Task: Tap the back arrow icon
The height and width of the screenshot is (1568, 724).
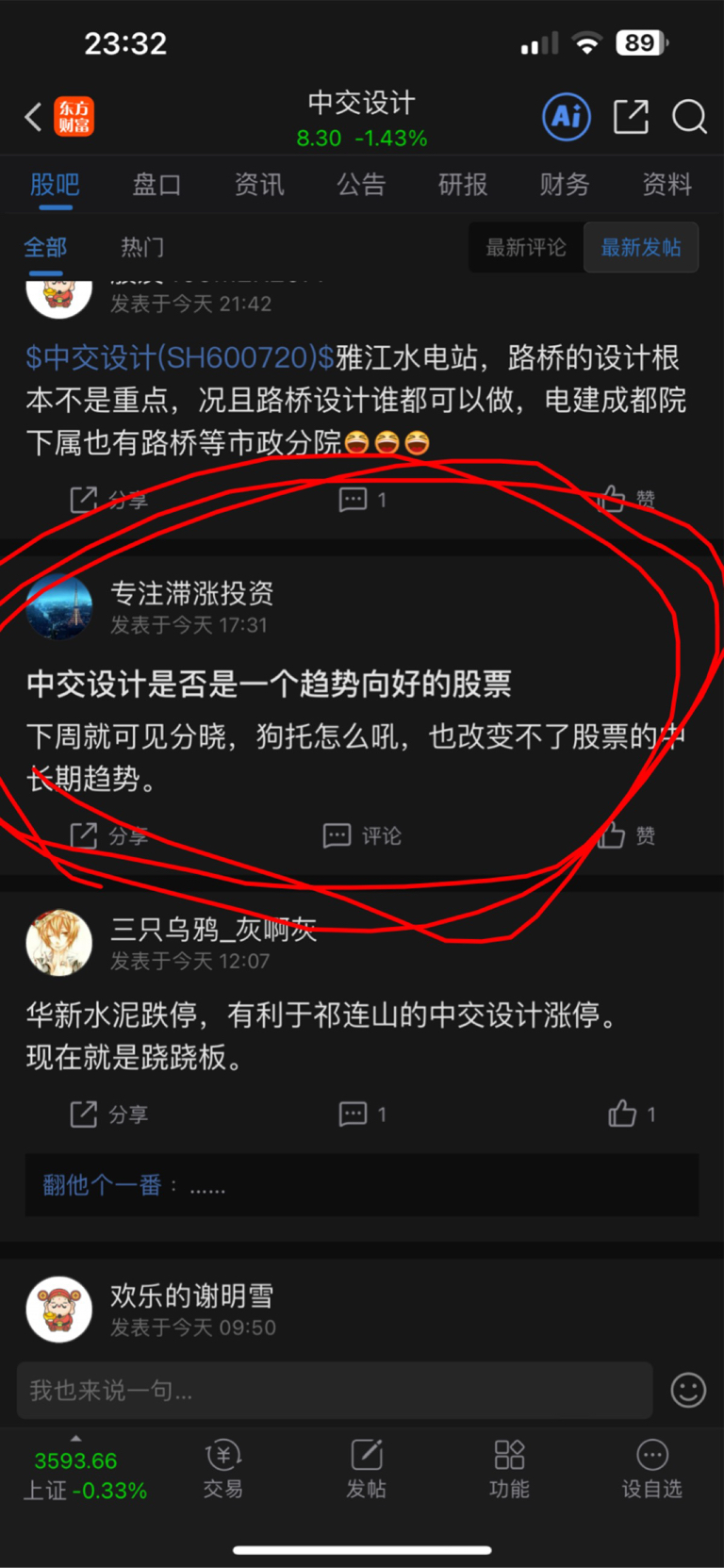Action: [x=34, y=117]
